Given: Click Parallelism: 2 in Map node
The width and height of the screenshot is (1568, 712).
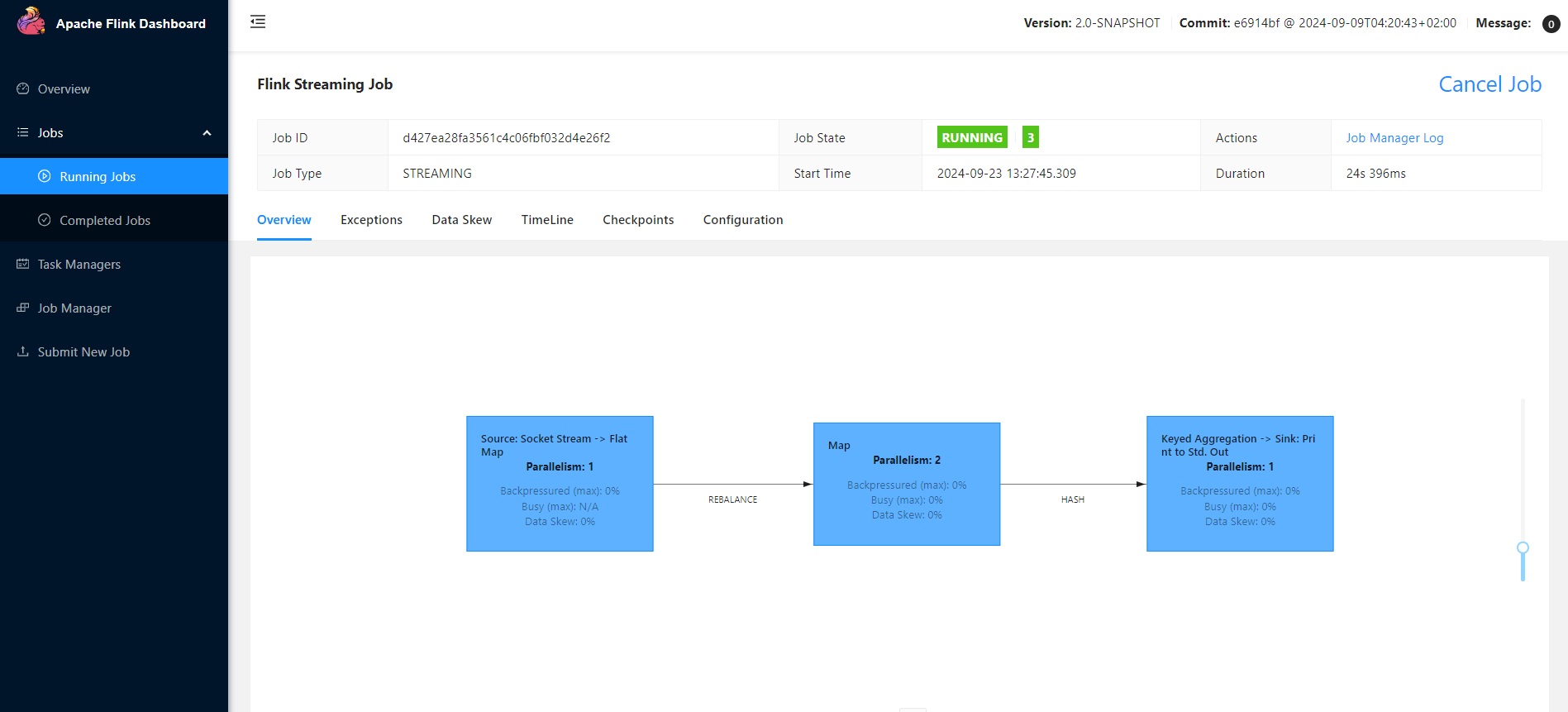Looking at the screenshot, I should (x=907, y=460).
